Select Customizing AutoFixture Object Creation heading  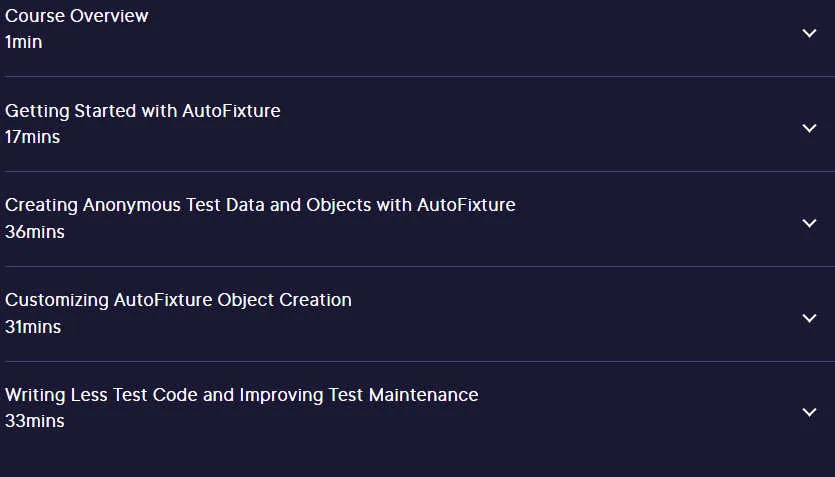[x=178, y=300]
